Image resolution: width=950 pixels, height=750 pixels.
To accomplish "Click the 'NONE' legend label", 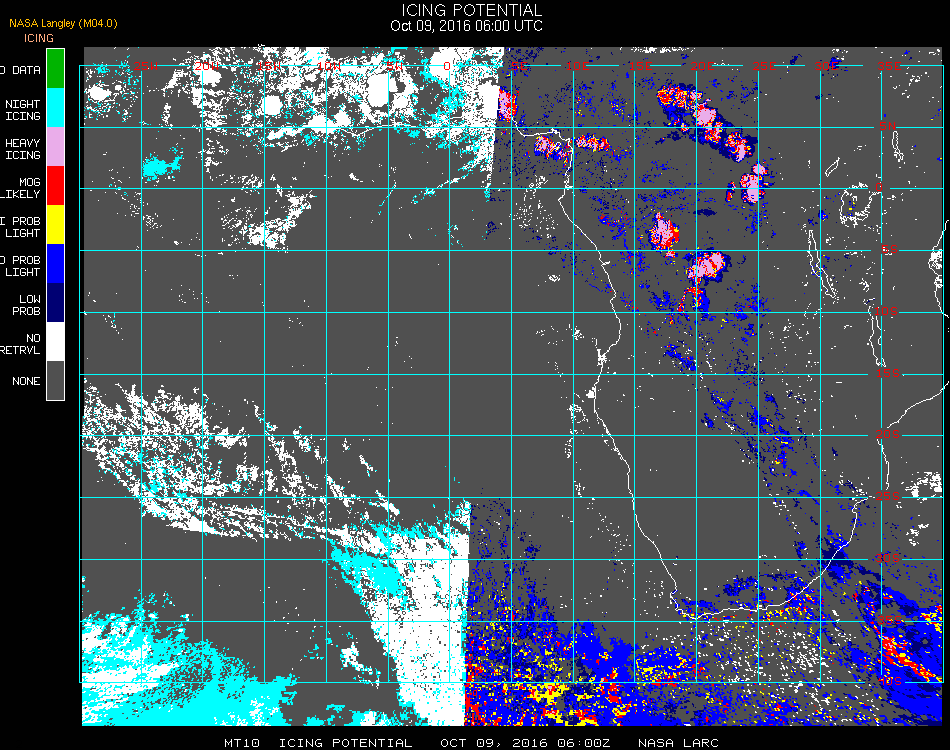I will click(x=26, y=381).
